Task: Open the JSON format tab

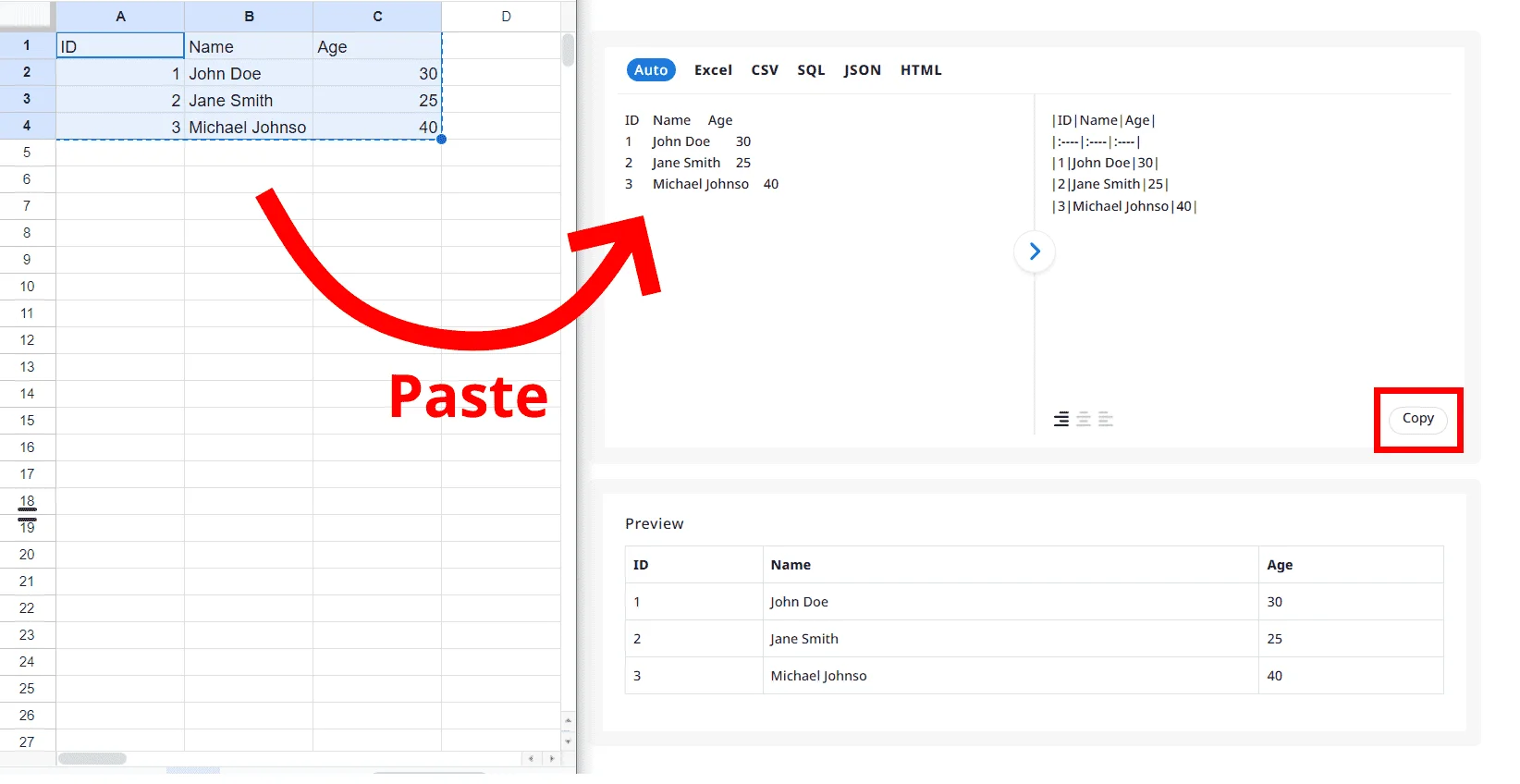Action: tap(862, 70)
